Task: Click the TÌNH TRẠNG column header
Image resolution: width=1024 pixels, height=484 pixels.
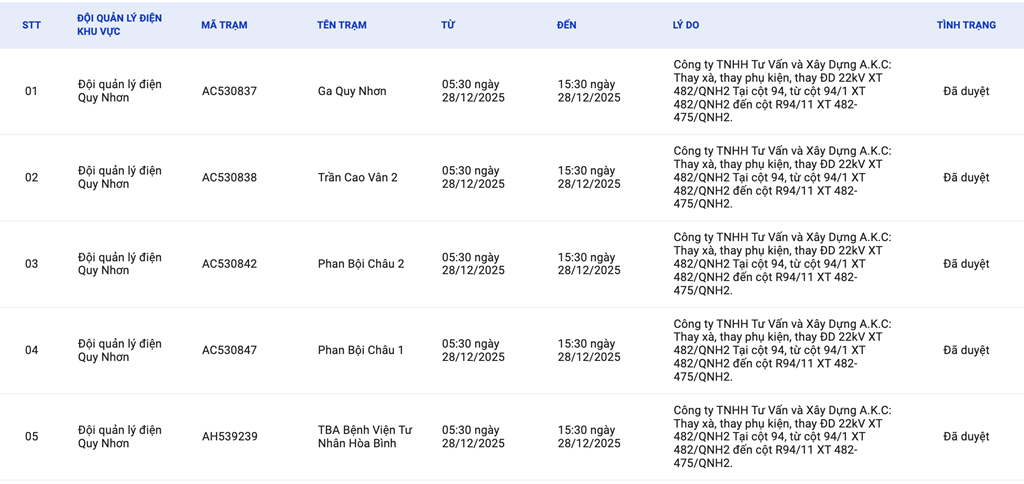Action: [x=966, y=25]
